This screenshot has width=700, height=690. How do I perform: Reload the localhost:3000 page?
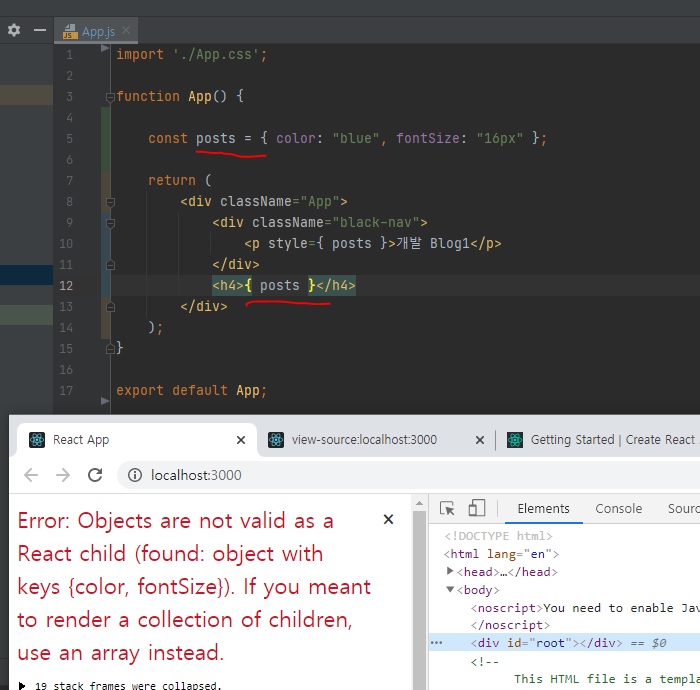coord(95,475)
